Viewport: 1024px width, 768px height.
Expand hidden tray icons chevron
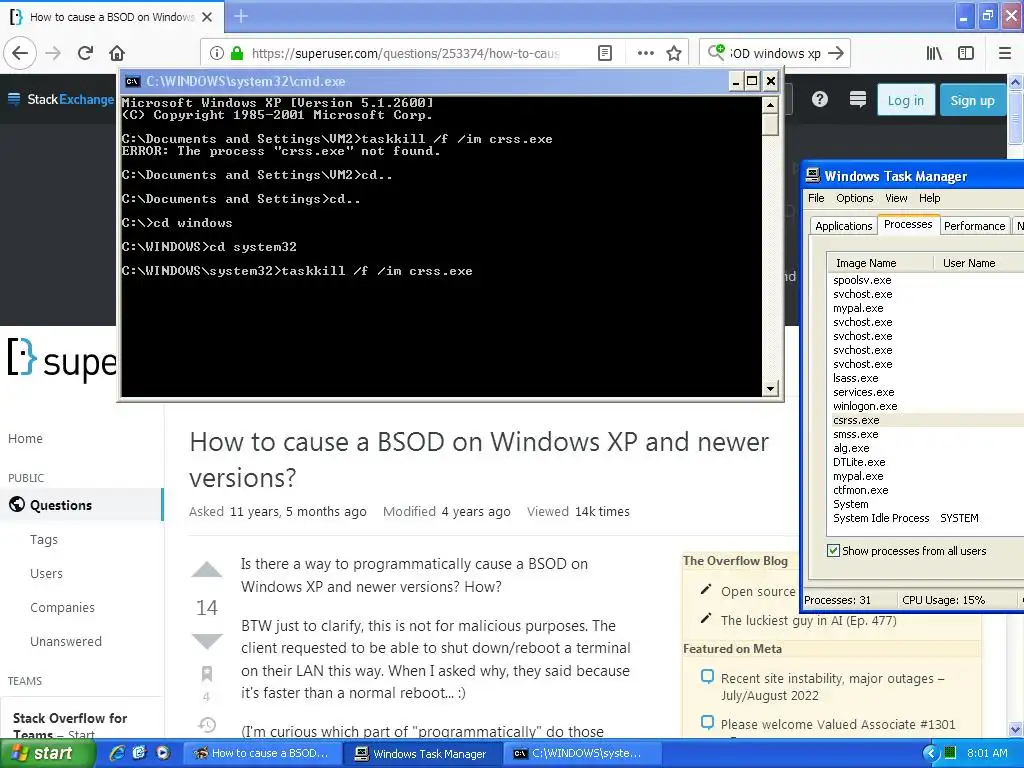pos(931,754)
